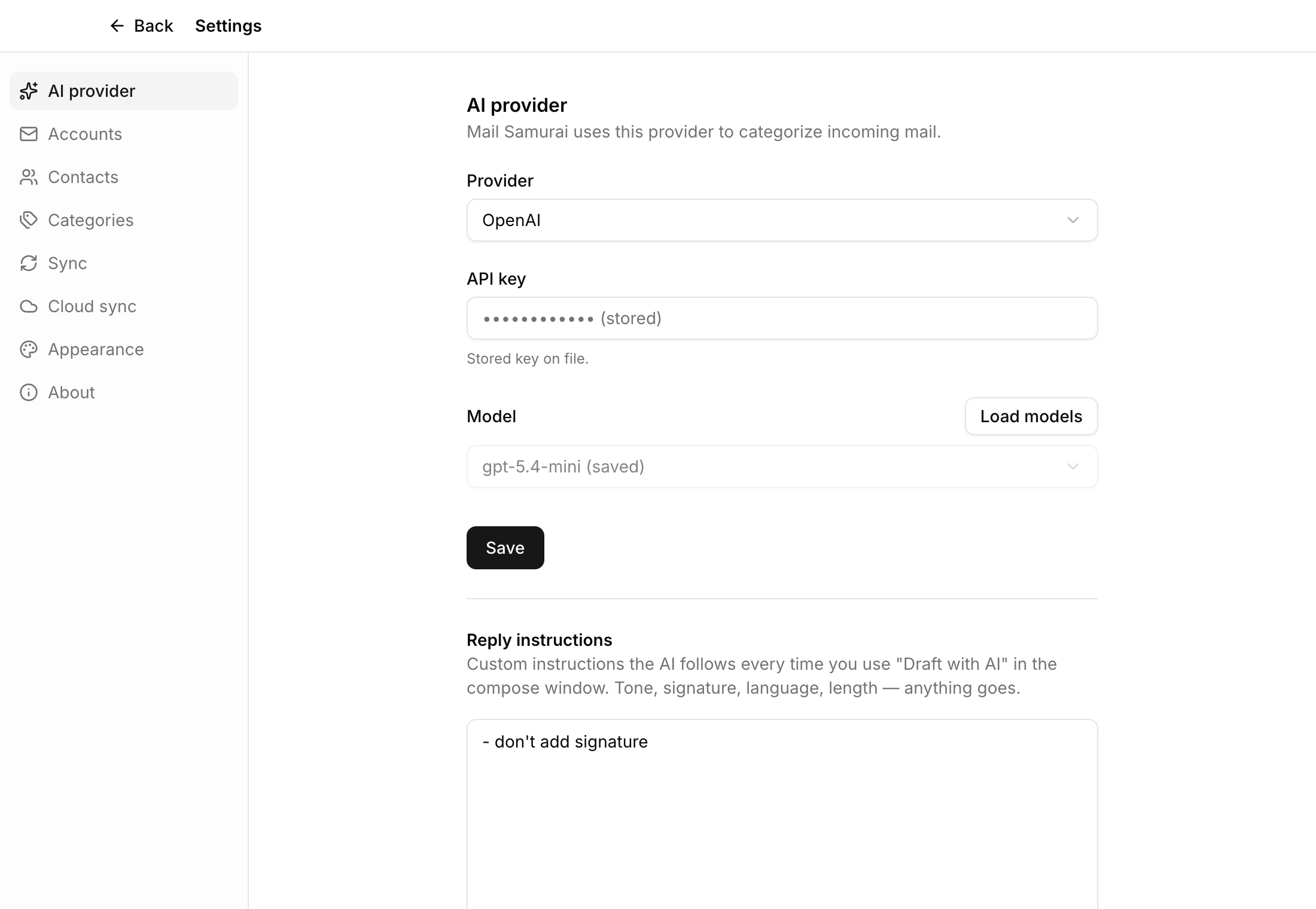1316x909 pixels.
Task: Click the envelope icon for Accounts
Action: tap(29, 134)
